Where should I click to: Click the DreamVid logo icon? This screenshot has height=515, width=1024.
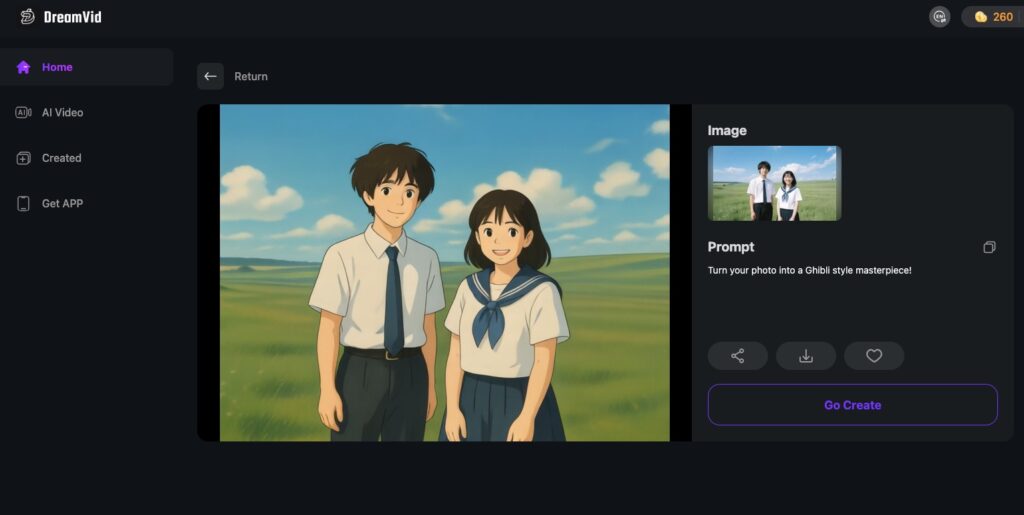27,16
